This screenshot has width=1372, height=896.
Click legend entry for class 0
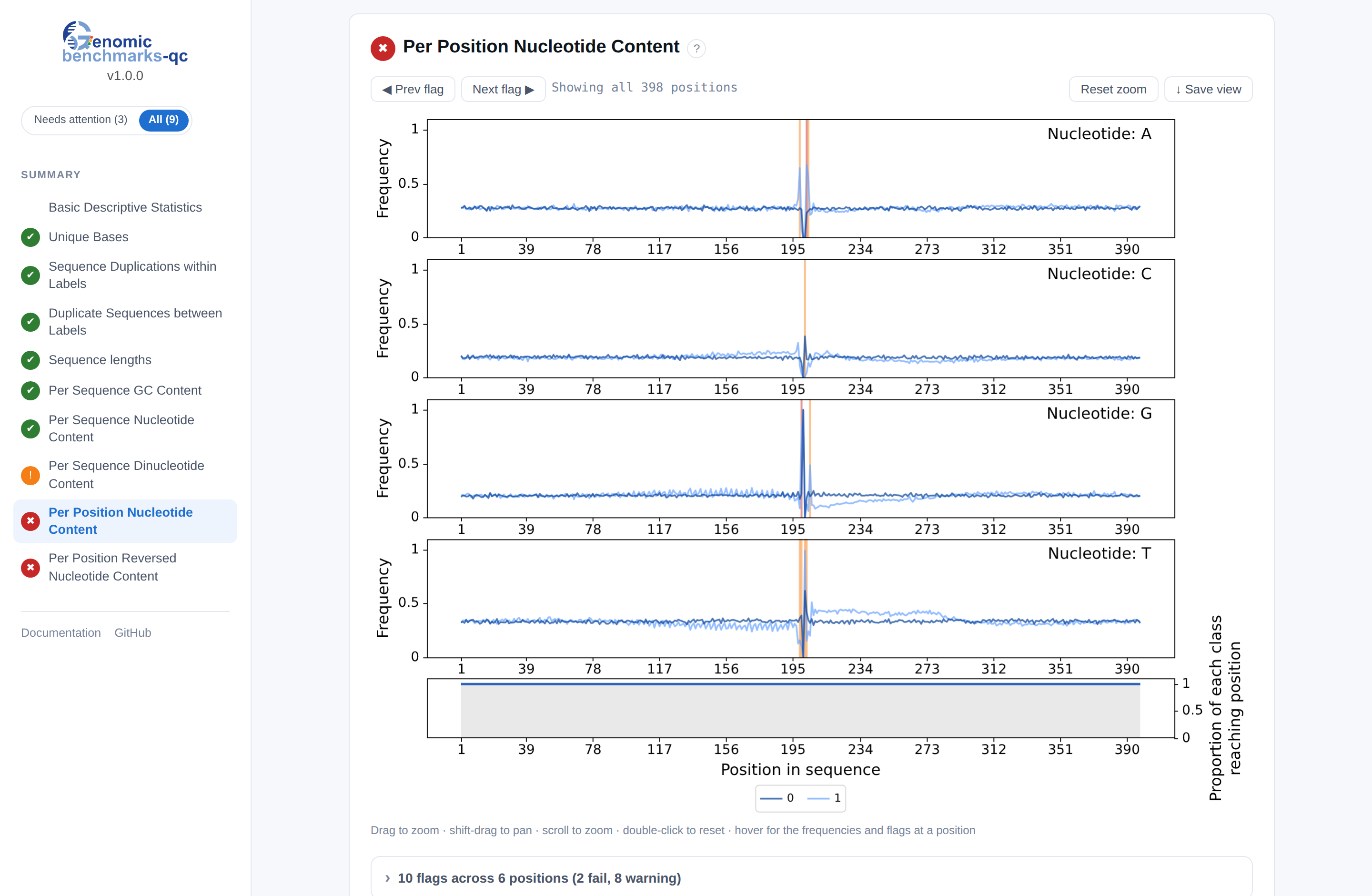click(777, 798)
